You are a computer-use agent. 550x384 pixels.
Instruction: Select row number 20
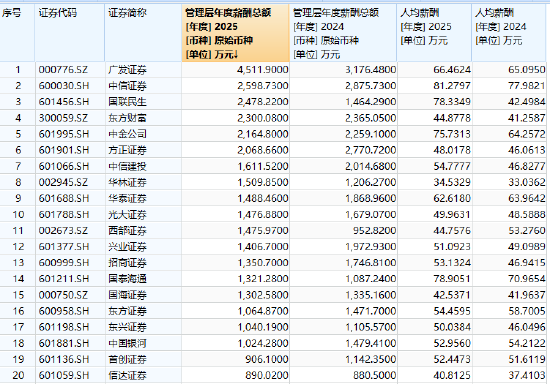(18, 376)
